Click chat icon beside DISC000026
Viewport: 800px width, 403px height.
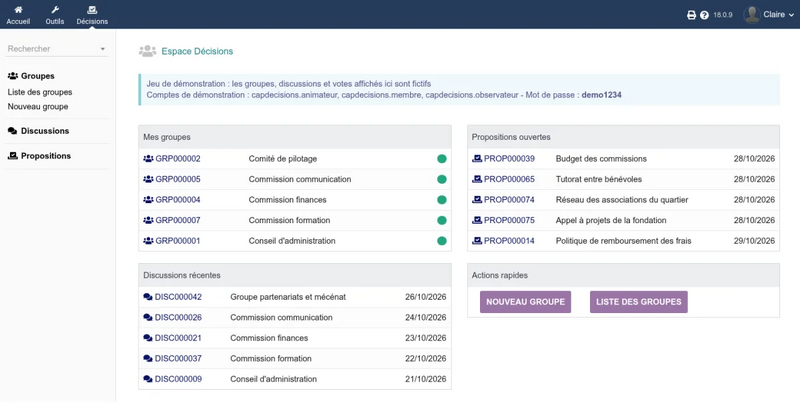[x=148, y=317]
